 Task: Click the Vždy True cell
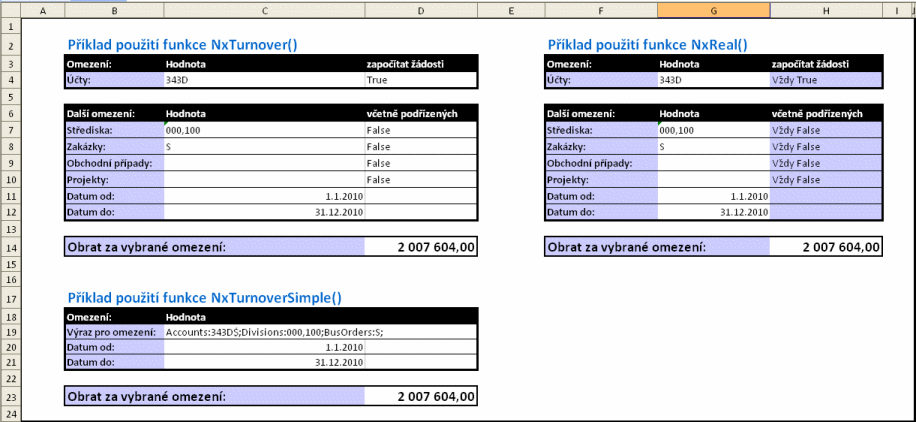[826, 80]
